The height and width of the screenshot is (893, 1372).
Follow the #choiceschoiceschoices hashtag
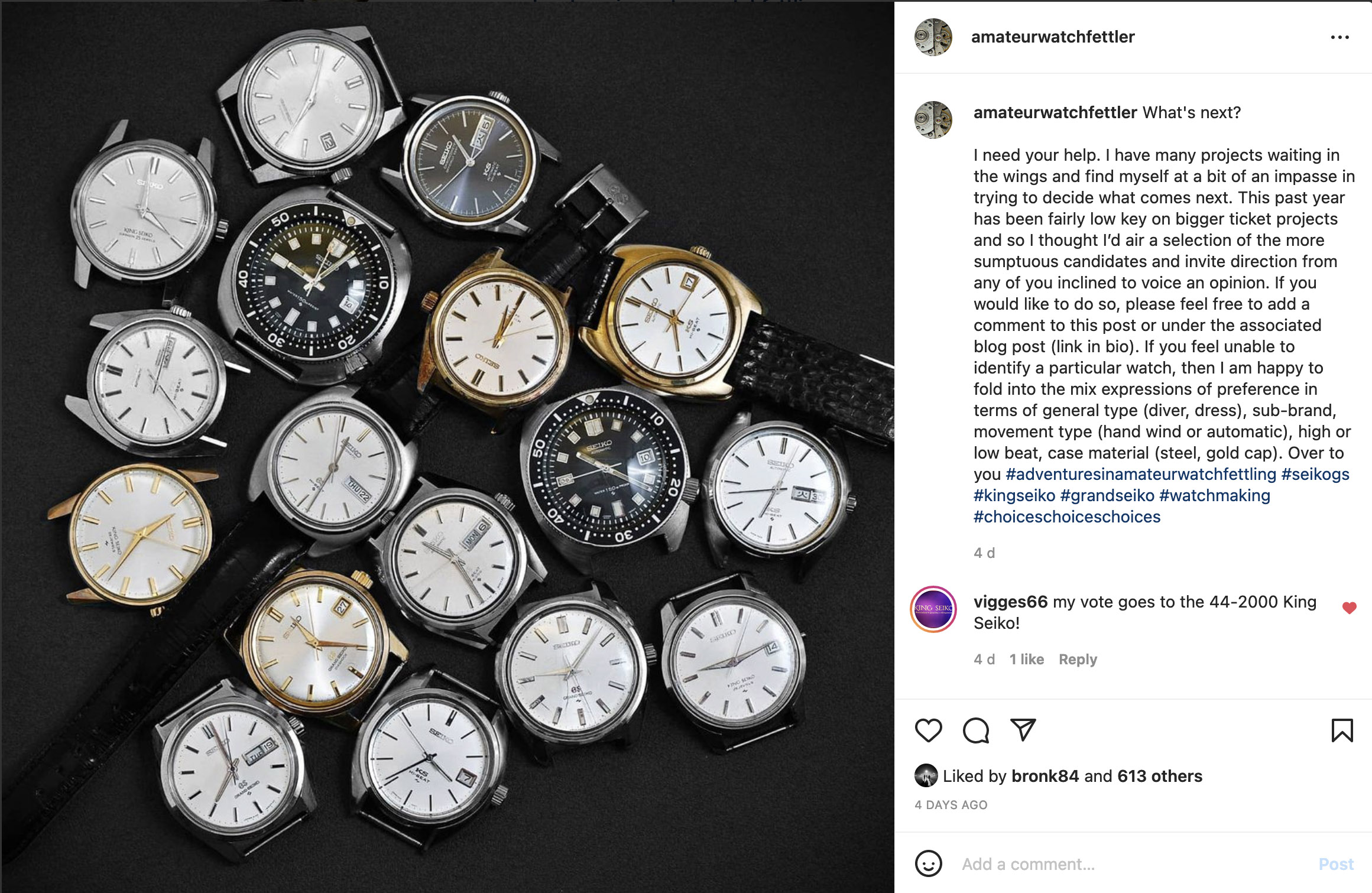(1067, 517)
